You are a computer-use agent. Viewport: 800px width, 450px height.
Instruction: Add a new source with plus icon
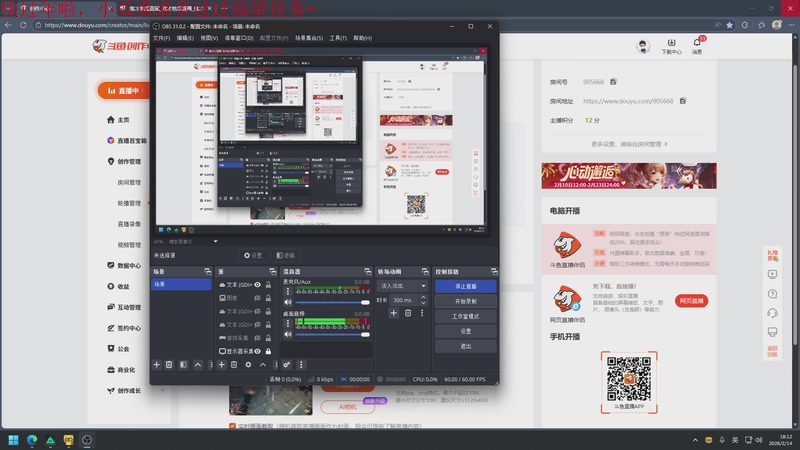point(221,365)
